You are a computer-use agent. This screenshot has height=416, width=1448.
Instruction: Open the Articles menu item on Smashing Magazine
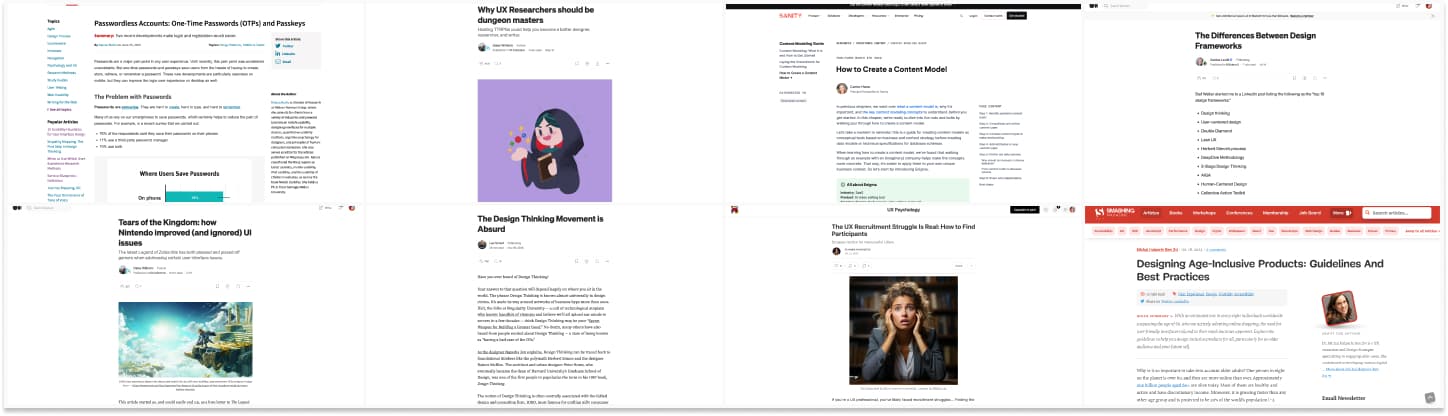(1151, 213)
